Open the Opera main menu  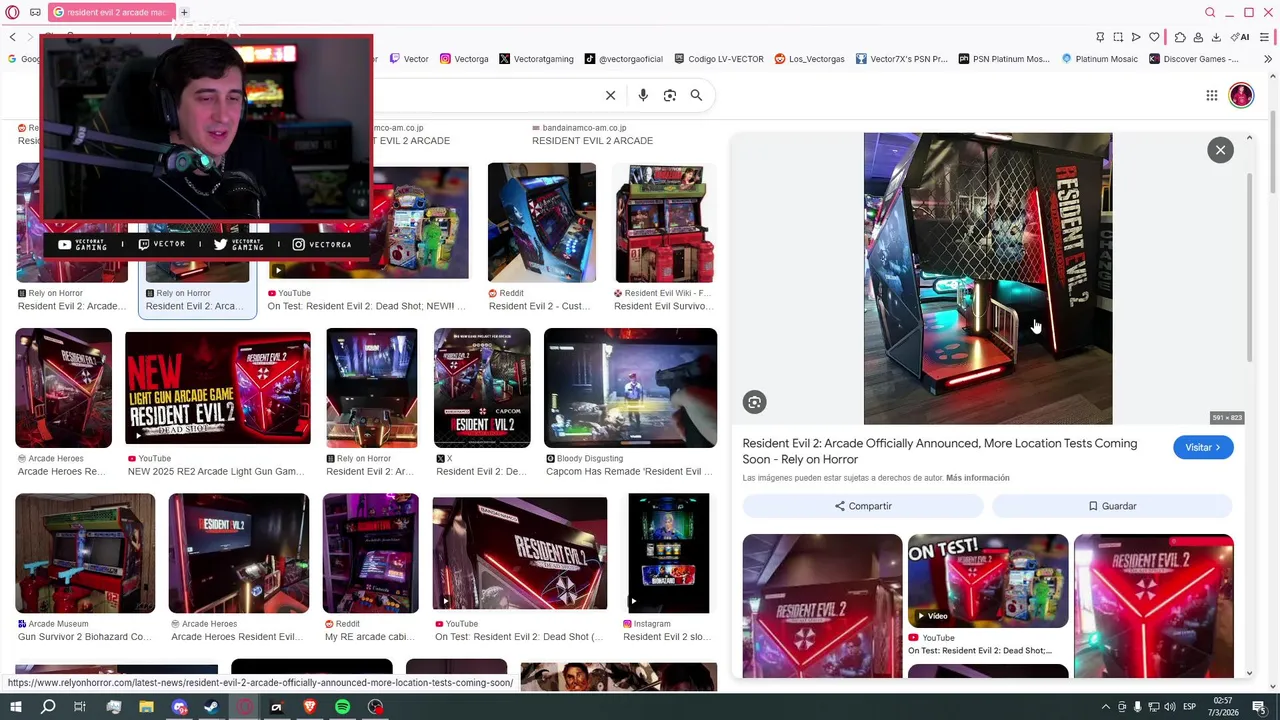(12, 12)
